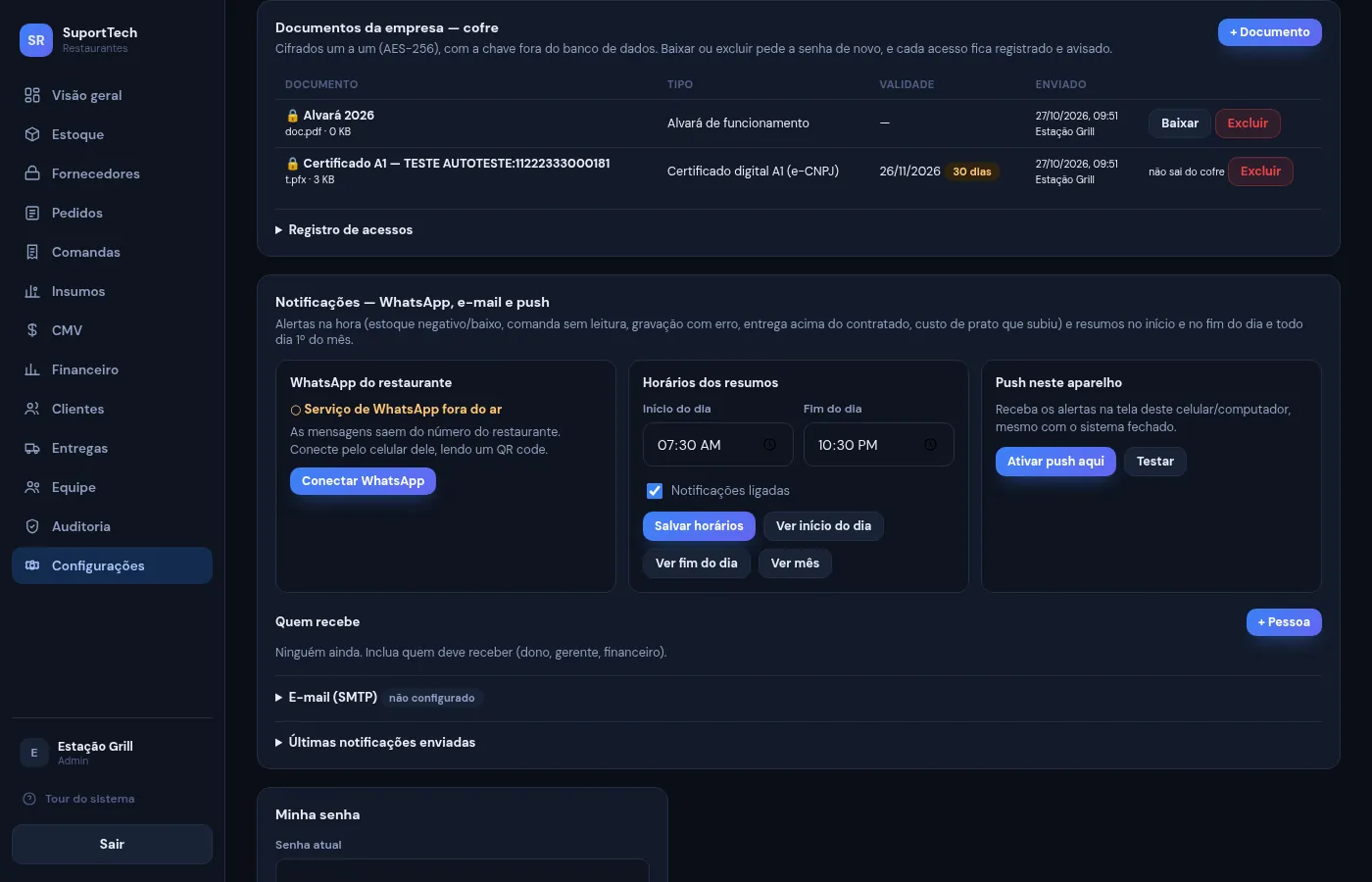
Task: Click the Ver mês button
Action: (x=795, y=563)
